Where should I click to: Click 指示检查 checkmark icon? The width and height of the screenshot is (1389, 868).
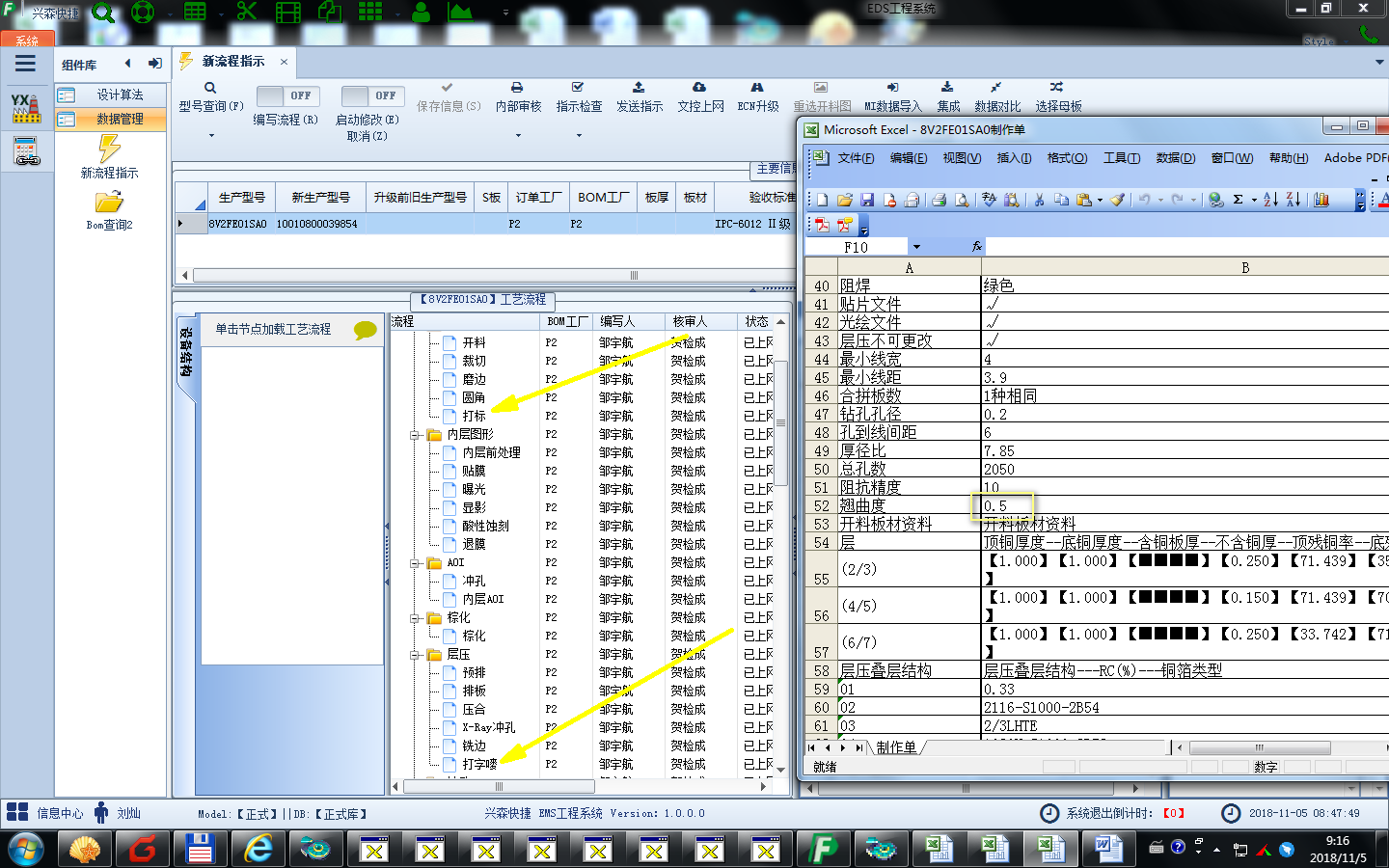578,88
